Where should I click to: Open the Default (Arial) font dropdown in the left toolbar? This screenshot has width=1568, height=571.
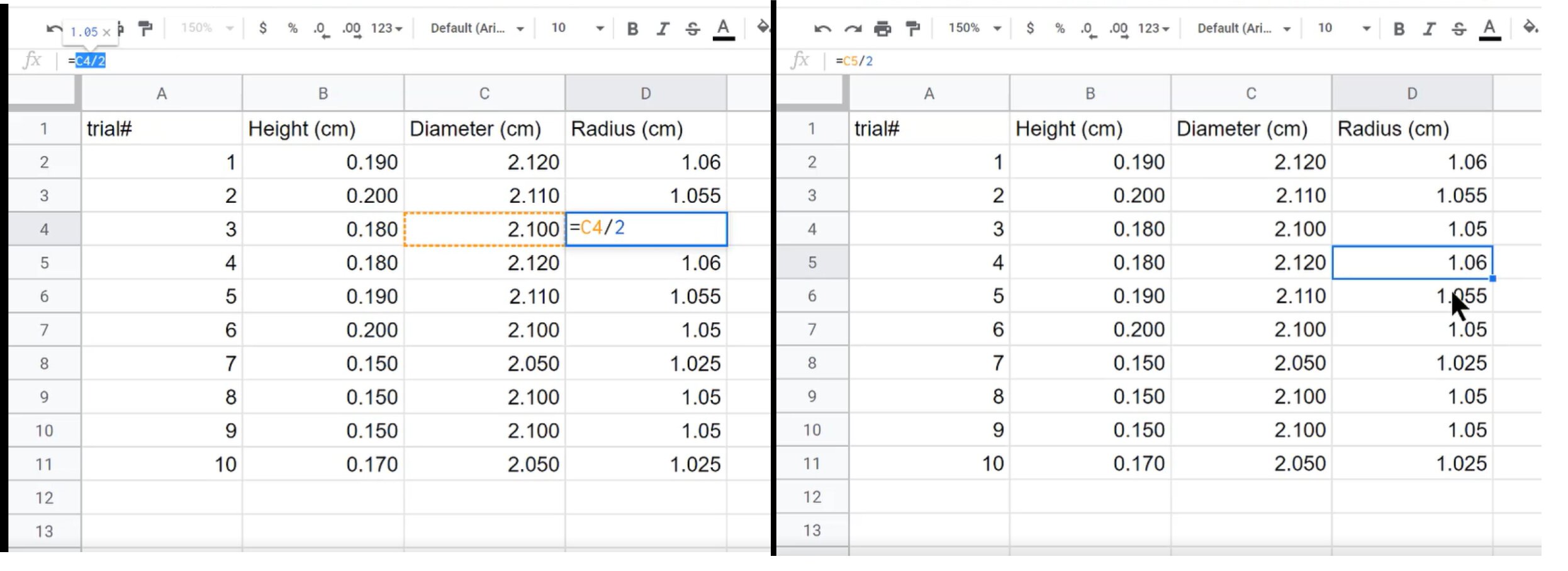[x=477, y=28]
